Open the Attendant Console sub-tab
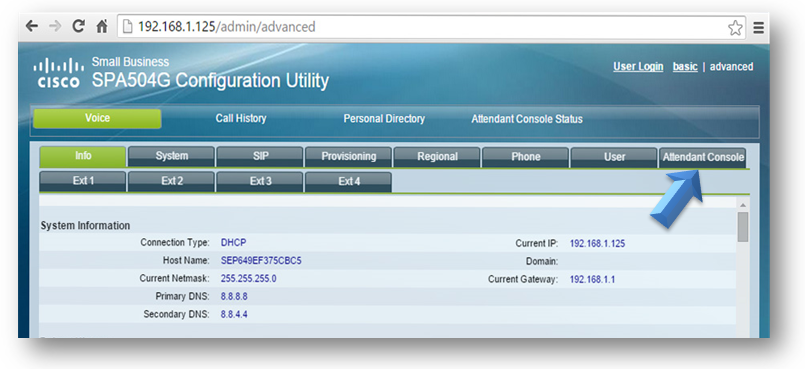 point(703,157)
